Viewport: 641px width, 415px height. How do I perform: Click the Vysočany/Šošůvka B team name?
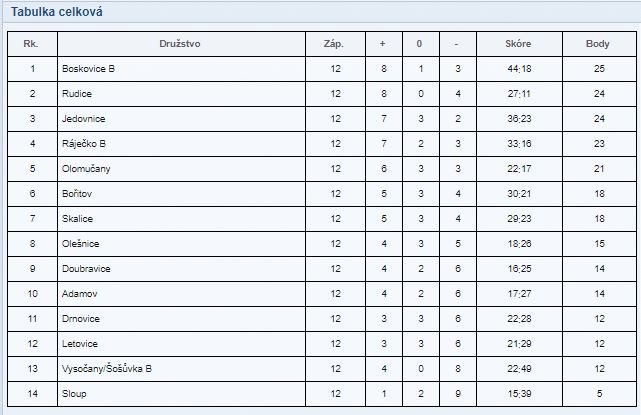click(x=107, y=369)
